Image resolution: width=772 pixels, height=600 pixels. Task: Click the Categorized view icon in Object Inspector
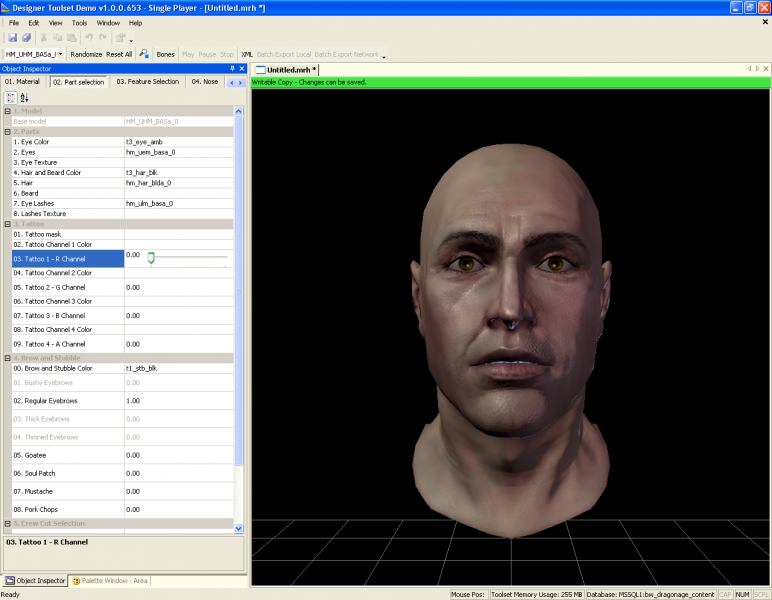click(10, 97)
